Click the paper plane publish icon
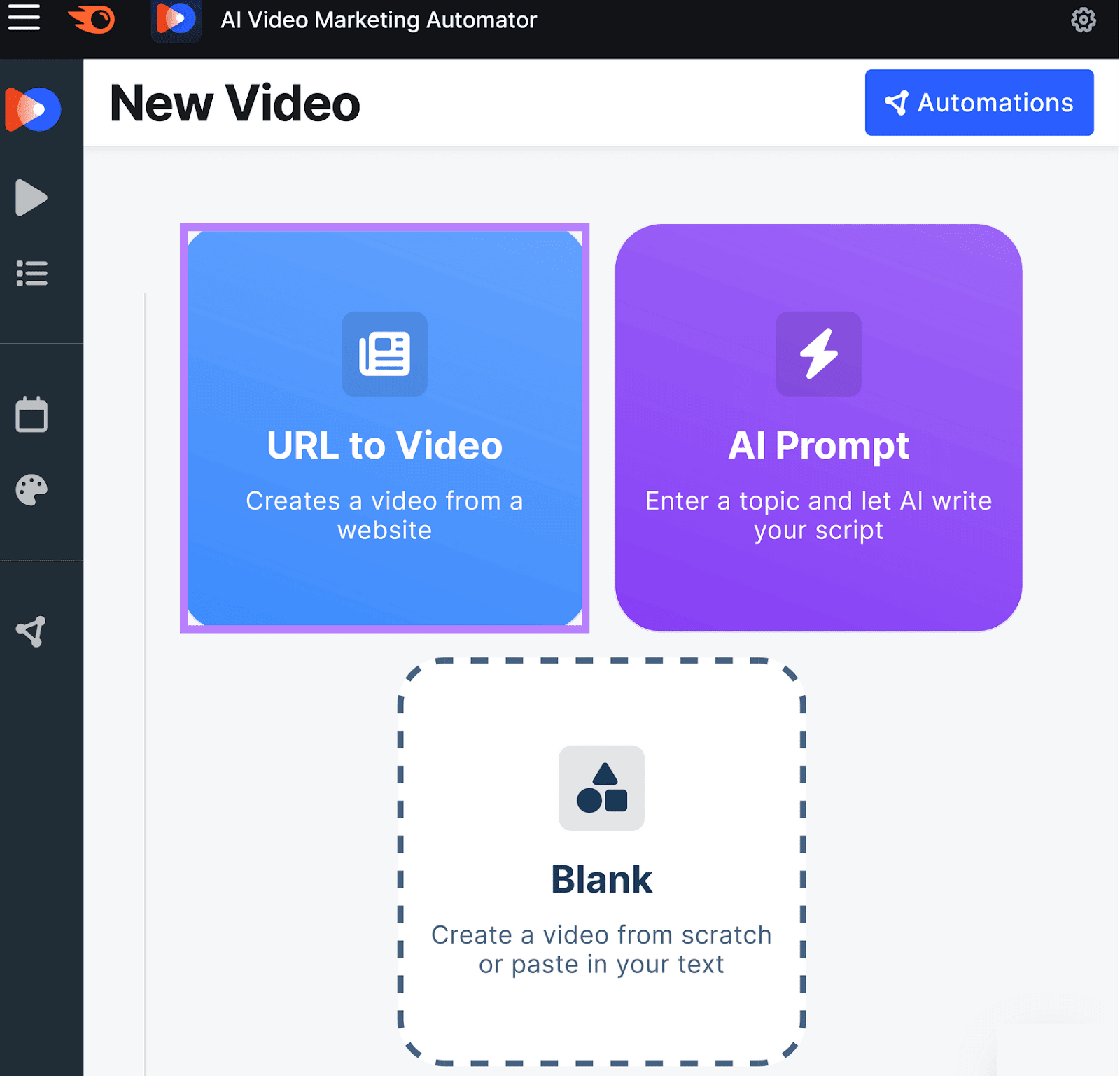 31,630
